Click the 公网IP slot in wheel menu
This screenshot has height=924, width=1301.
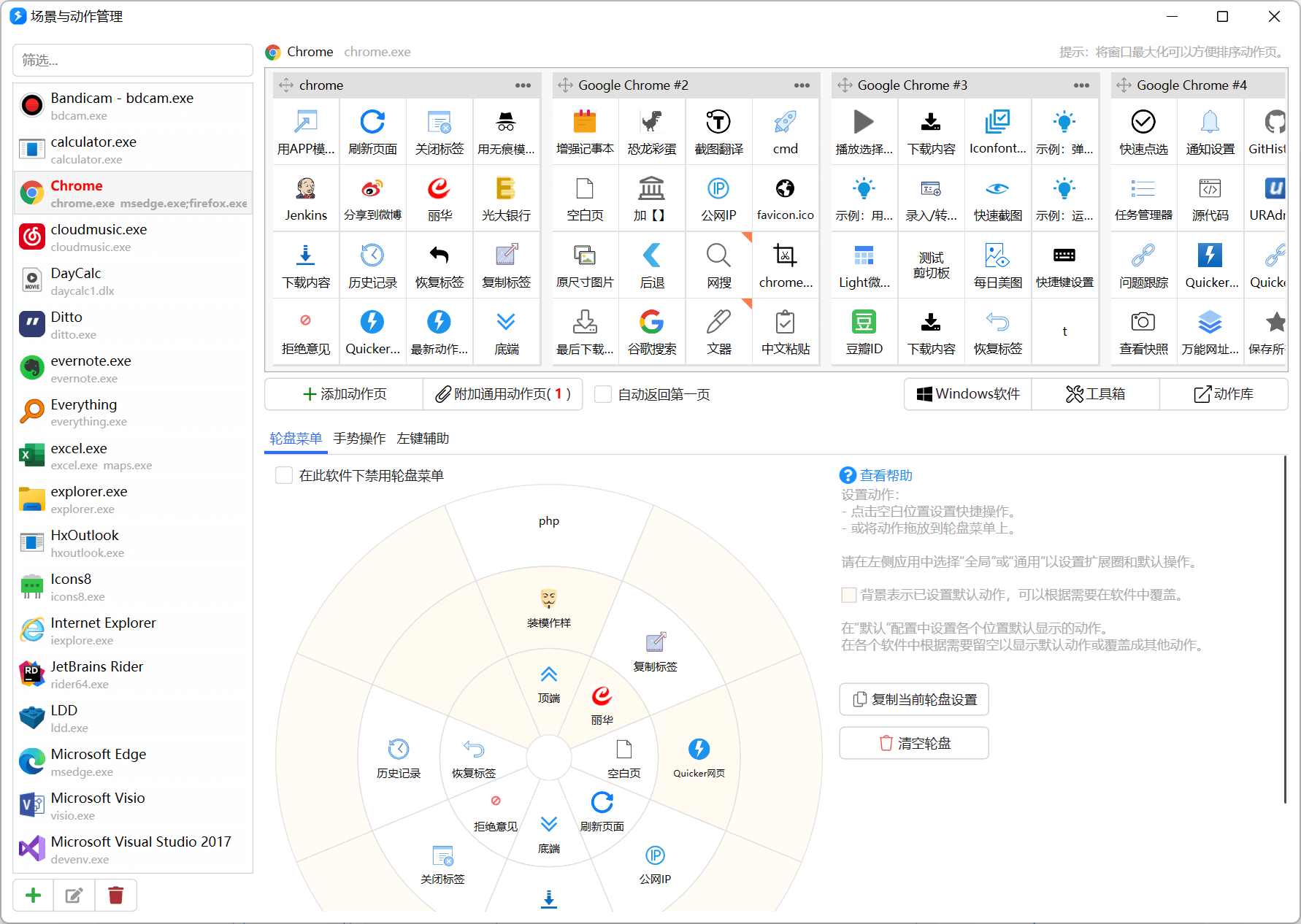(x=655, y=864)
